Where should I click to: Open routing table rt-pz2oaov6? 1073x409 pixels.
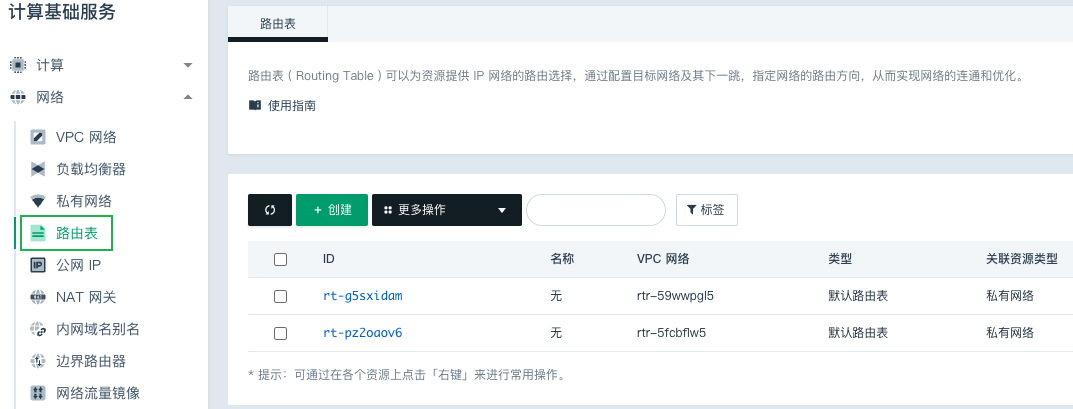pos(363,333)
